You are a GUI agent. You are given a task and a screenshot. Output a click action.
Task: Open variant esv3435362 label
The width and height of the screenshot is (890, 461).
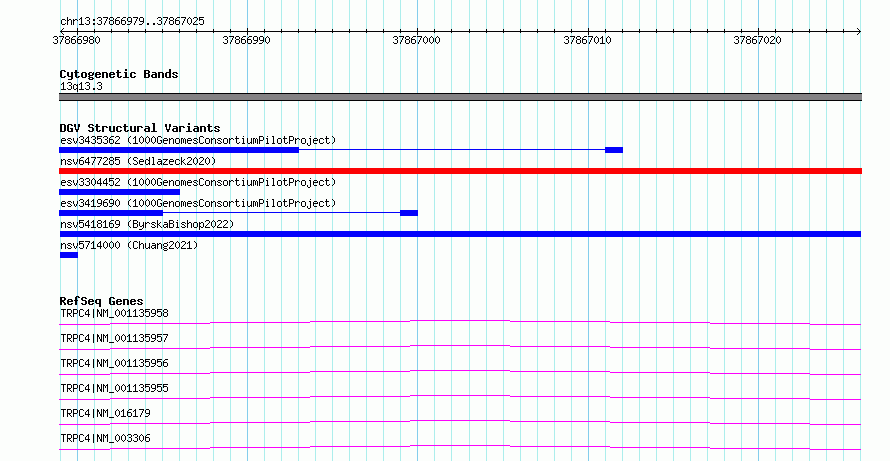198,140
